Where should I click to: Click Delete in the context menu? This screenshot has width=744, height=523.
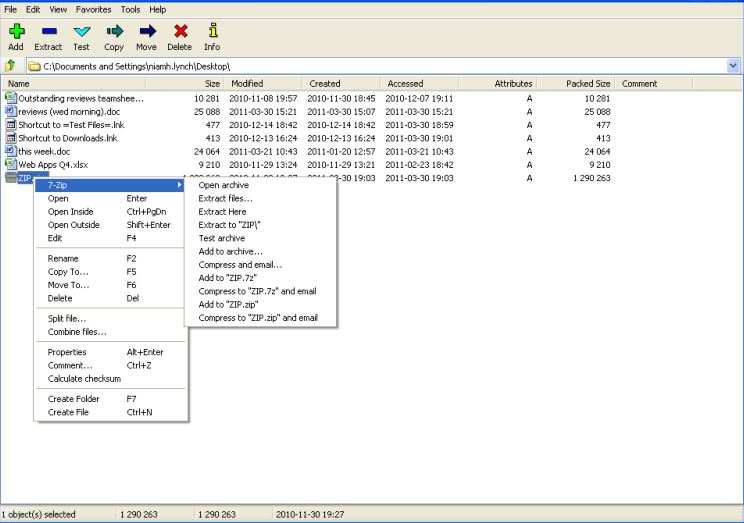click(110, 299)
